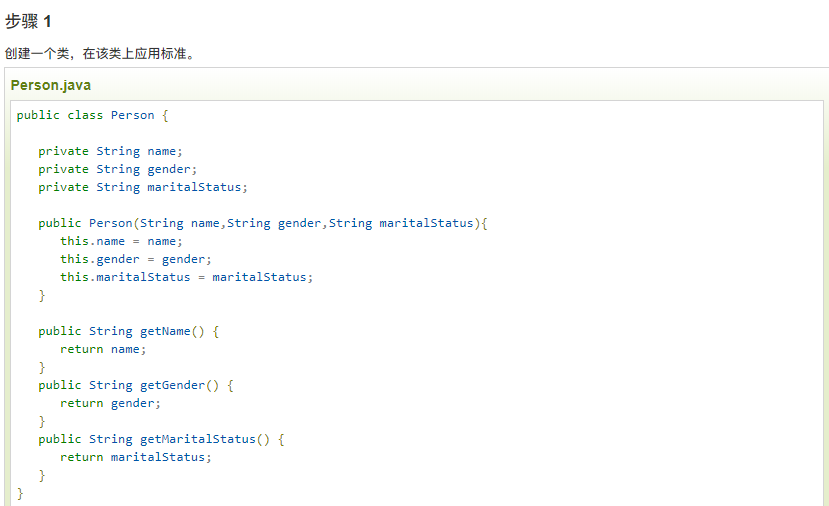Click the "public class Person {" line
Viewport: 829px width, 506px height.
[93, 115]
